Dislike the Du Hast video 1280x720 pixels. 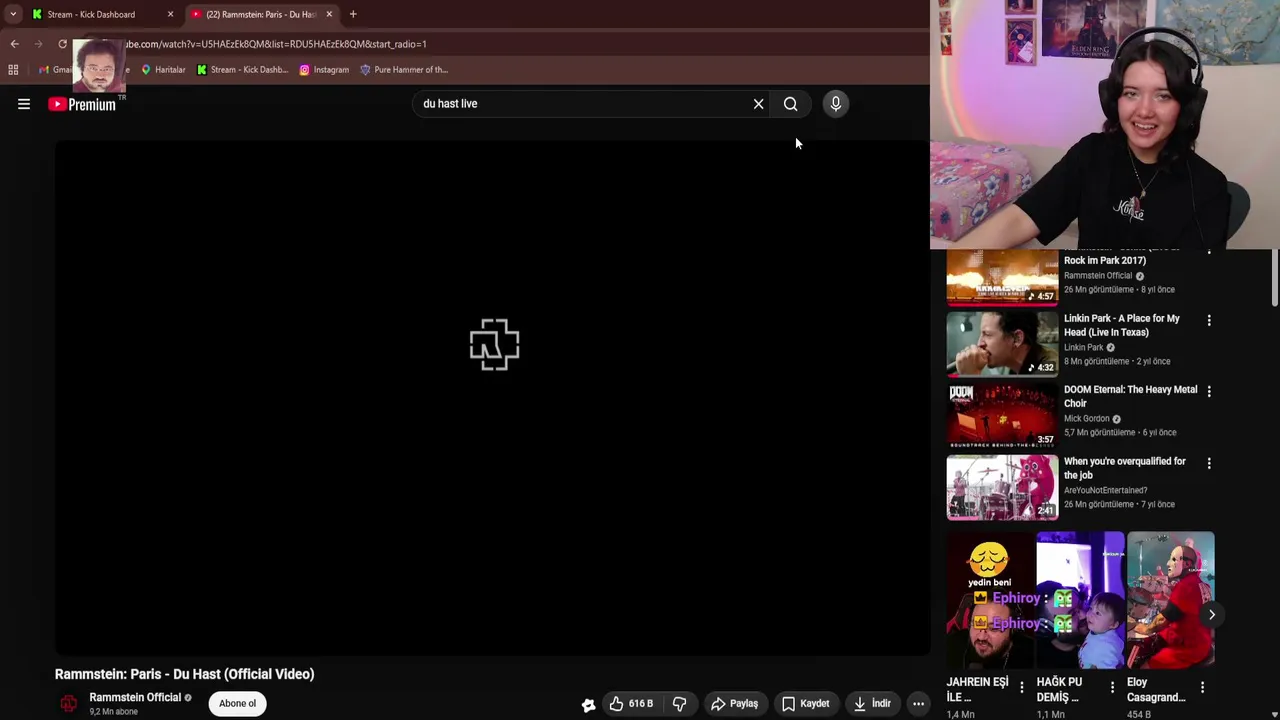tap(679, 703)
